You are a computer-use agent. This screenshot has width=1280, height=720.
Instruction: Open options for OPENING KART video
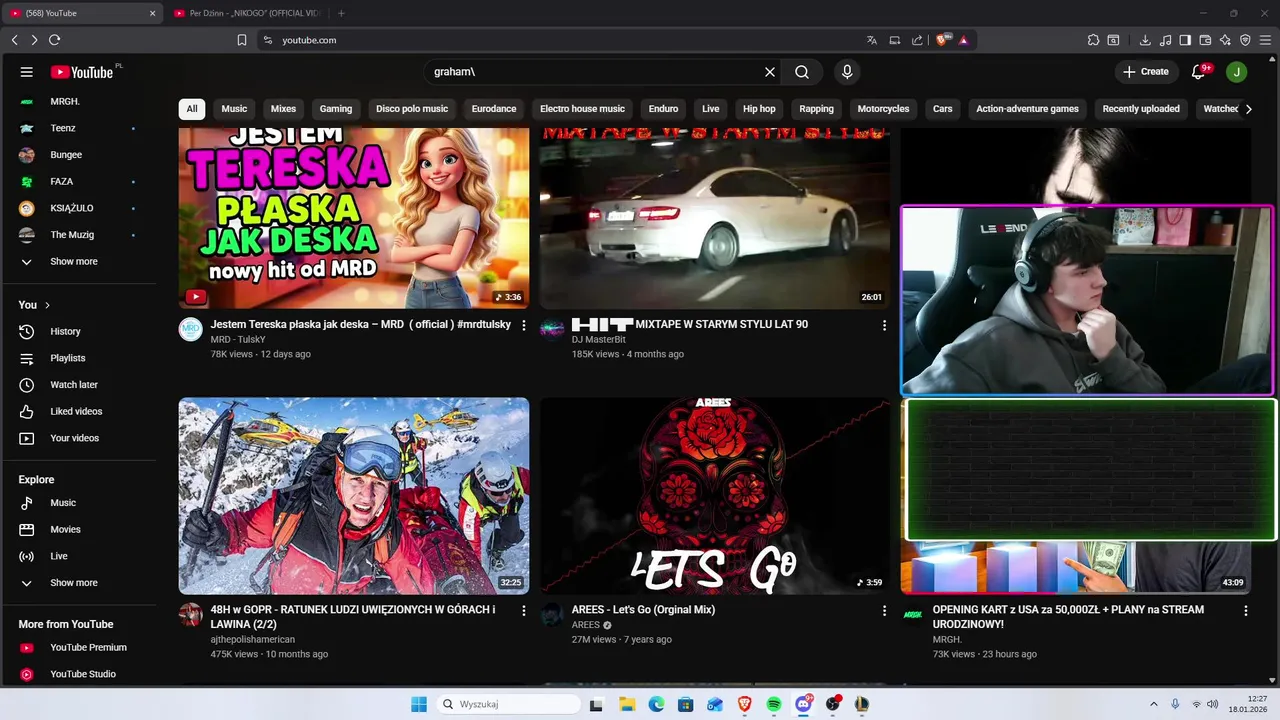pos(1246,610)
